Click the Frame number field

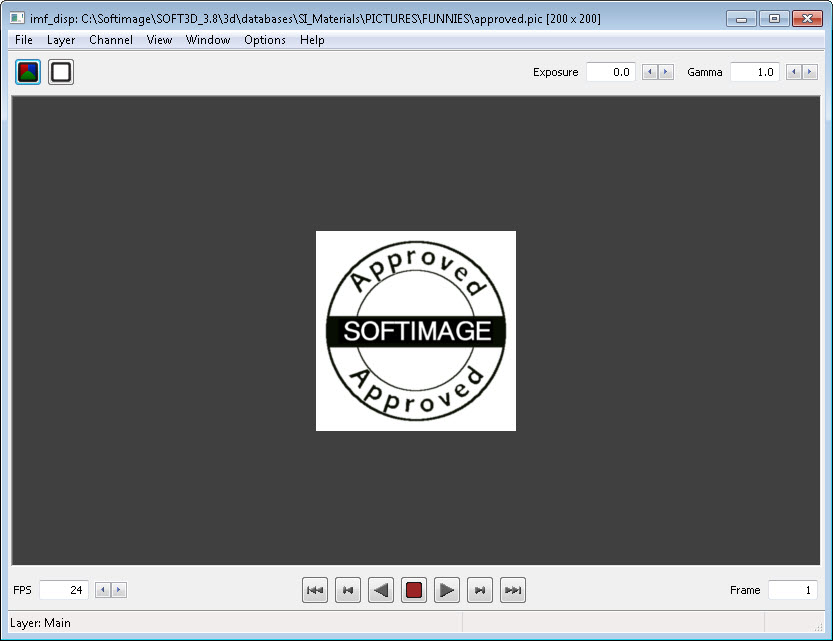(792, 590)
